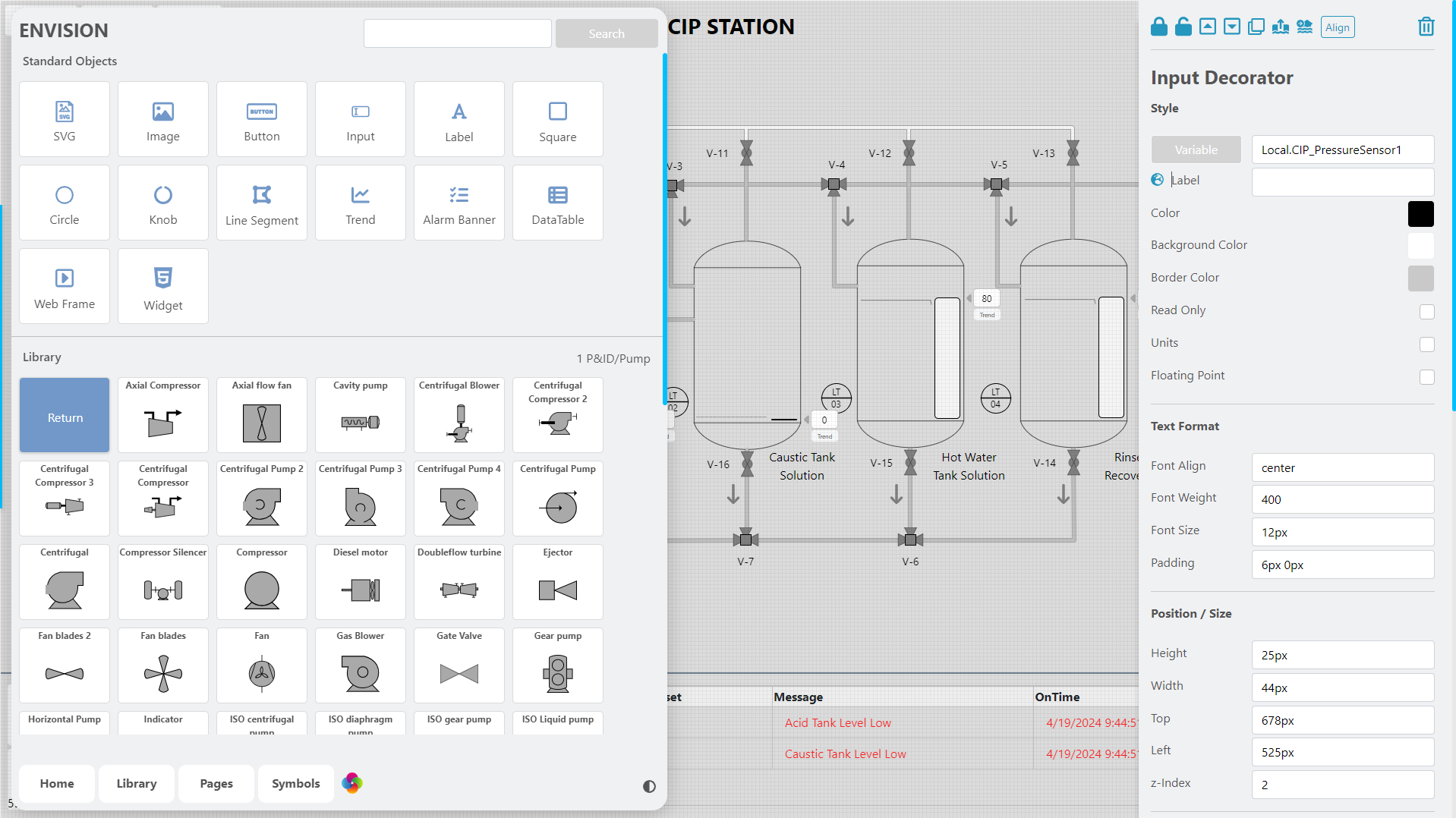Return to the parent symbol library
Viewport: 1456px width, 818px height.
65,415
